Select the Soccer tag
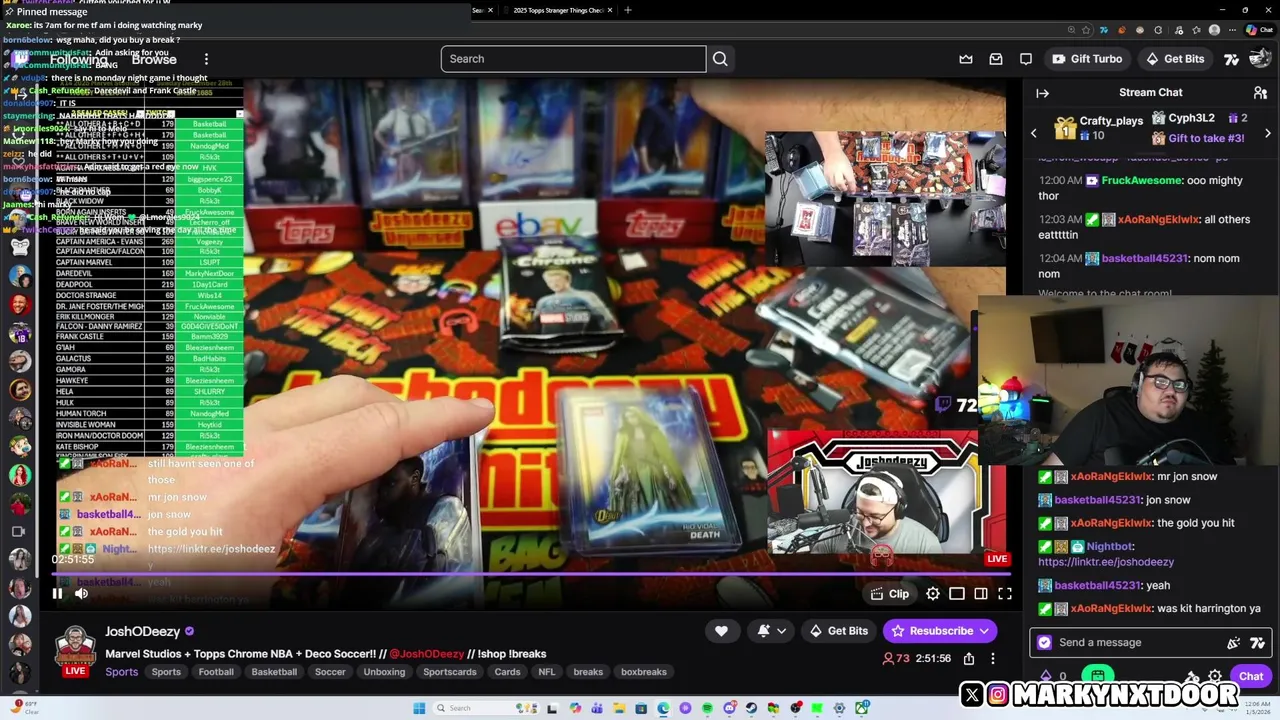 [x=330, y=672]
